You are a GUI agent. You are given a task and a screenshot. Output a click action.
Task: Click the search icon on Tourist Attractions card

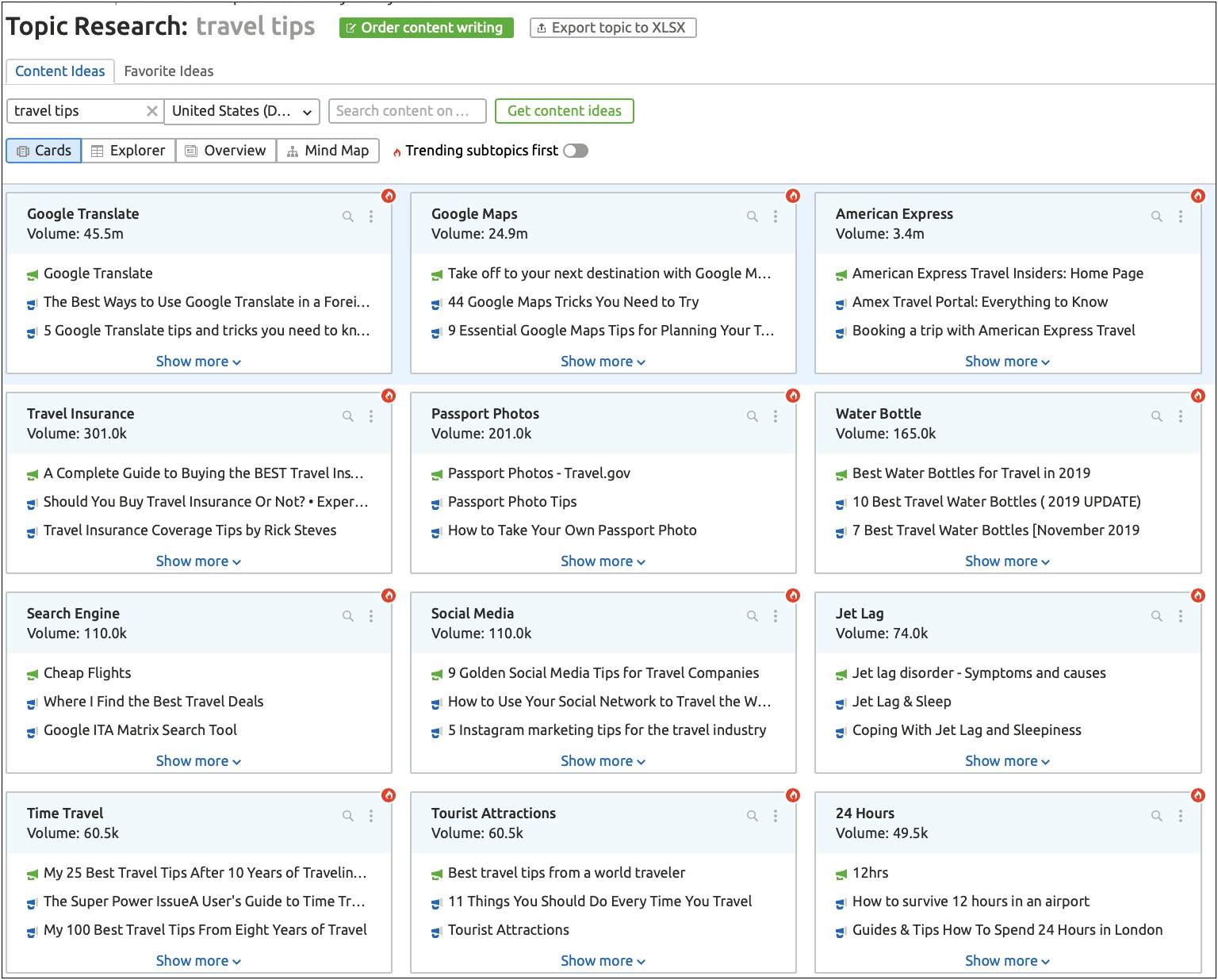pyautogui.click(x=752, y=815)
